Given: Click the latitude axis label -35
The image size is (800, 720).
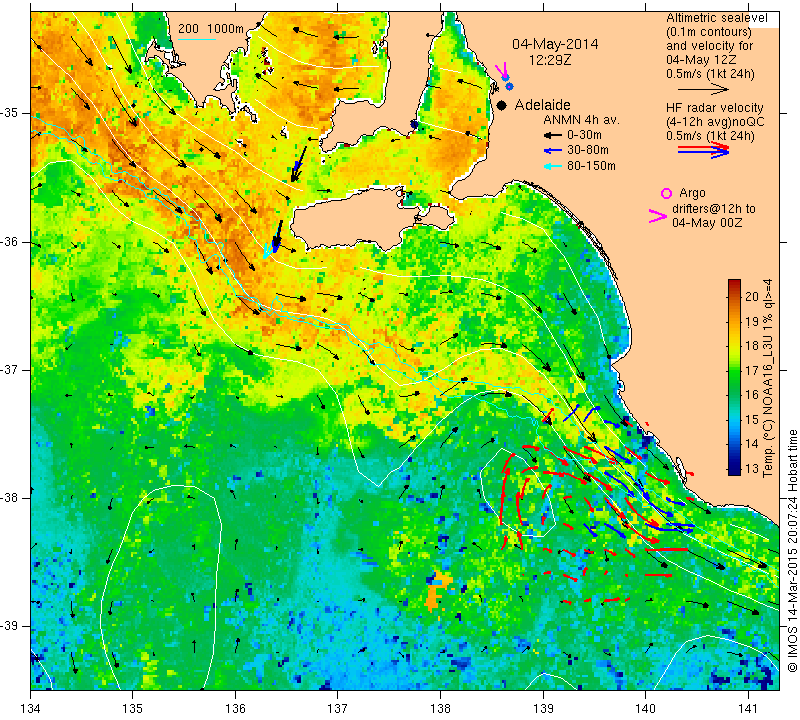Looking at the screenshot, I should 9,113.
